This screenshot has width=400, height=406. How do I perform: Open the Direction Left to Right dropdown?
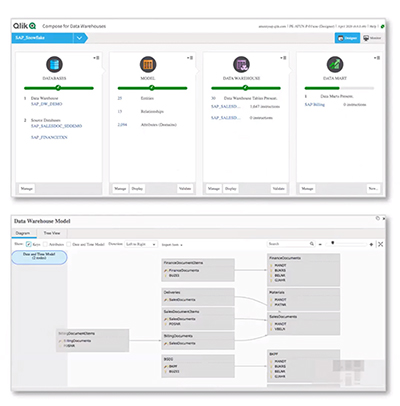point(141,244)
